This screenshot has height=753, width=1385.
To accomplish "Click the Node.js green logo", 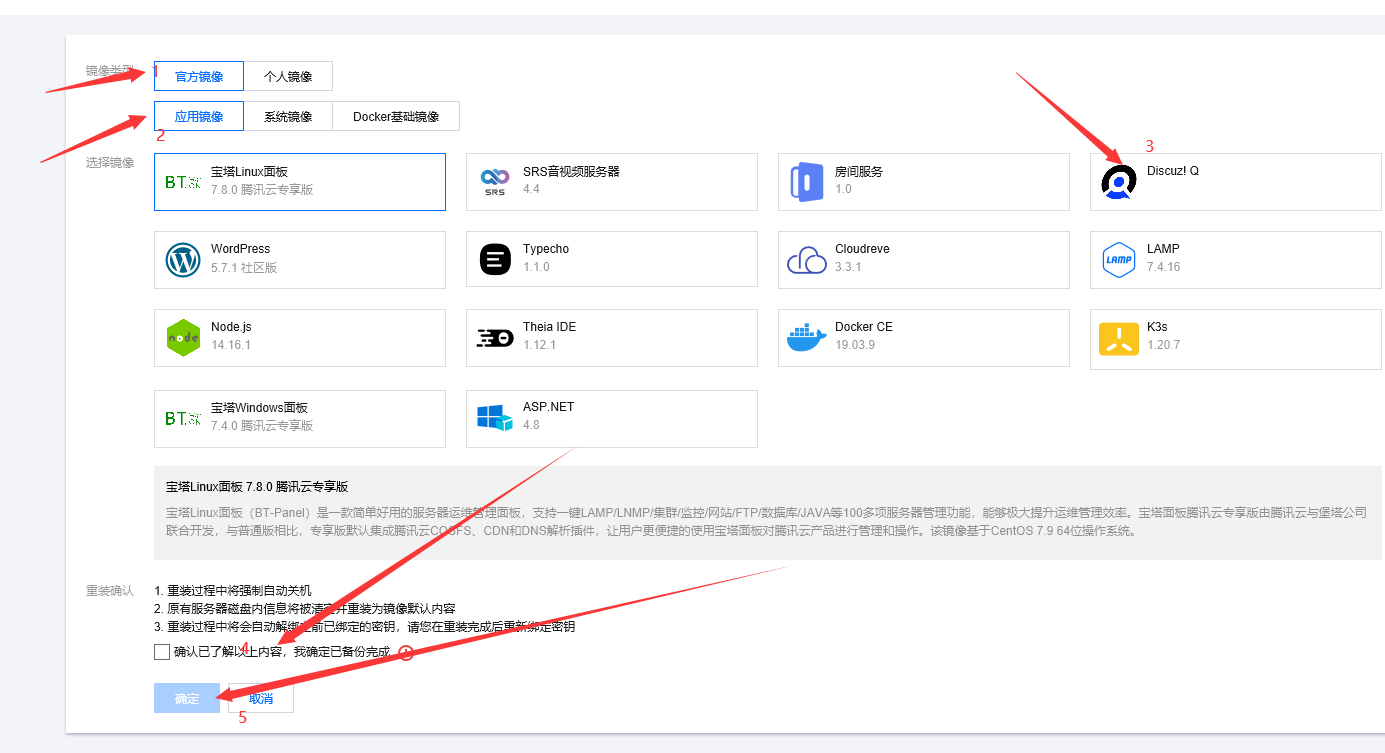I will point(183,338).
